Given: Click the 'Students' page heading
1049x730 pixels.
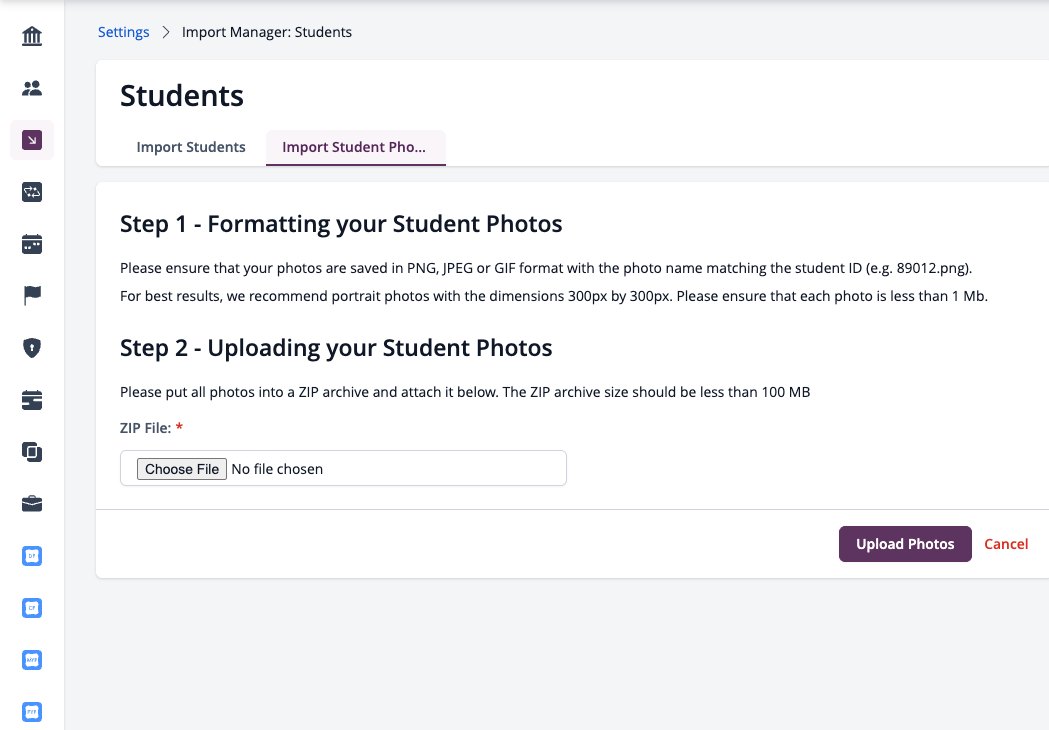Looking at the screenshot, I should pyautogui.click(x=181, y=96).
